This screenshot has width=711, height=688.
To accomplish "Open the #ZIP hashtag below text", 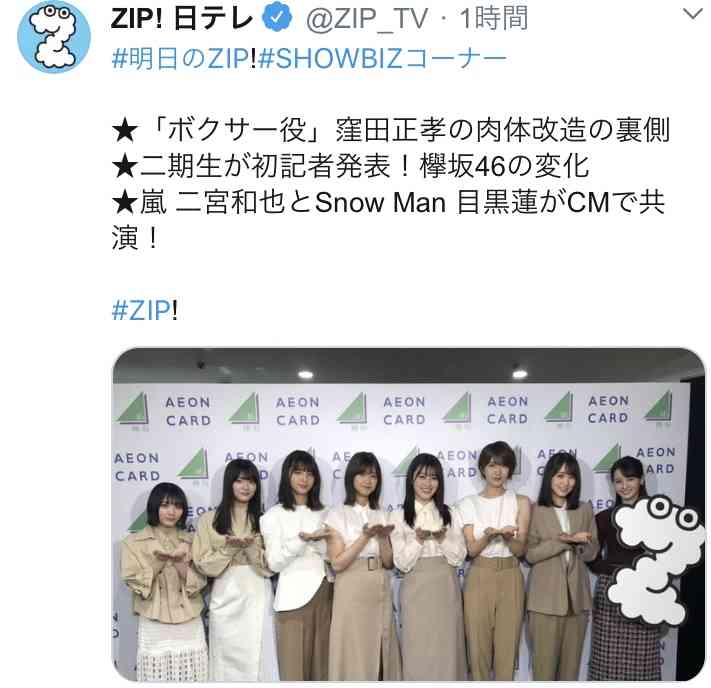I will (x=145, y=311).
